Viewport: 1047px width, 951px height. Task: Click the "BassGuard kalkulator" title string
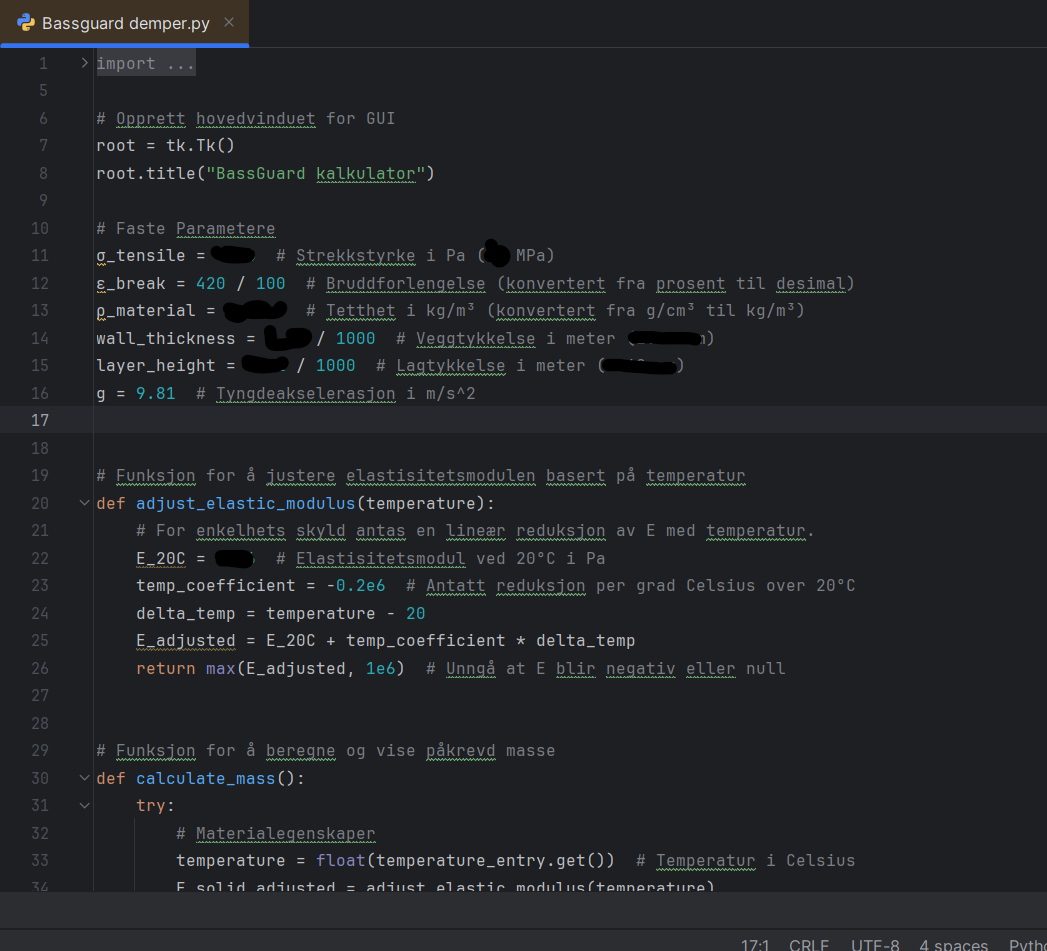(x=313, y=173)
